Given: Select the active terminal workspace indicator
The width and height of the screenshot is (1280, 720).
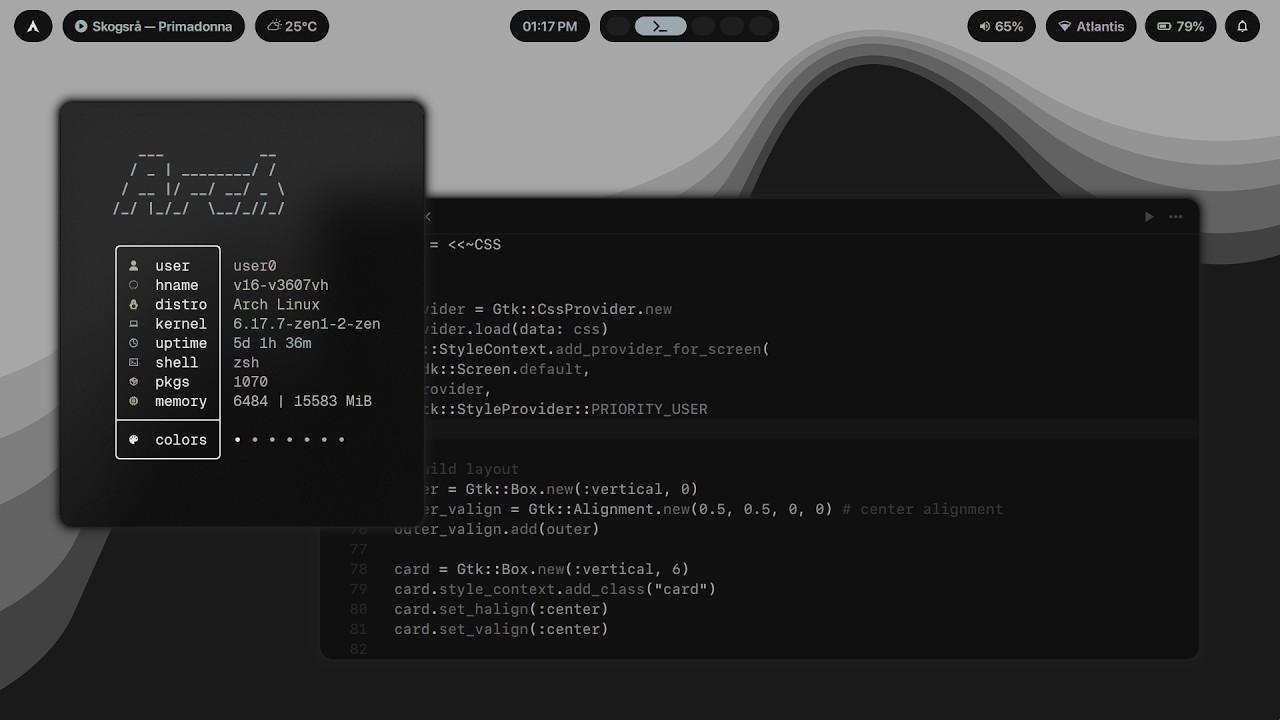Looking at the screenshot, I should click(x=660, y=26).
